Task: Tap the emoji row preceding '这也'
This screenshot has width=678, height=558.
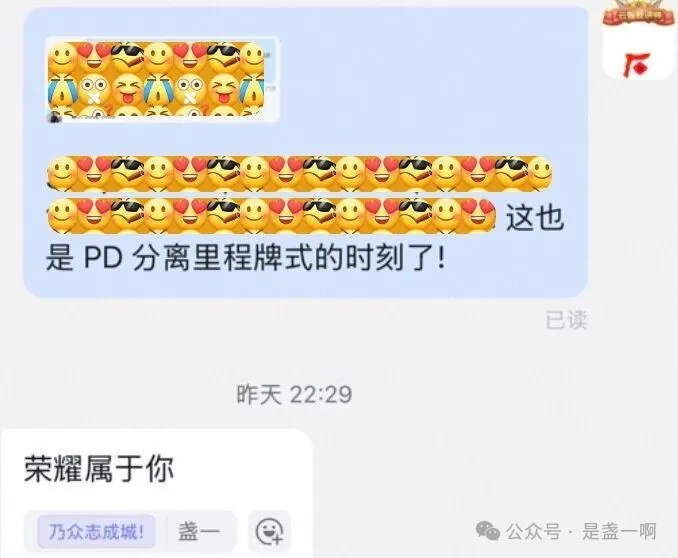Action: point(272,215)
